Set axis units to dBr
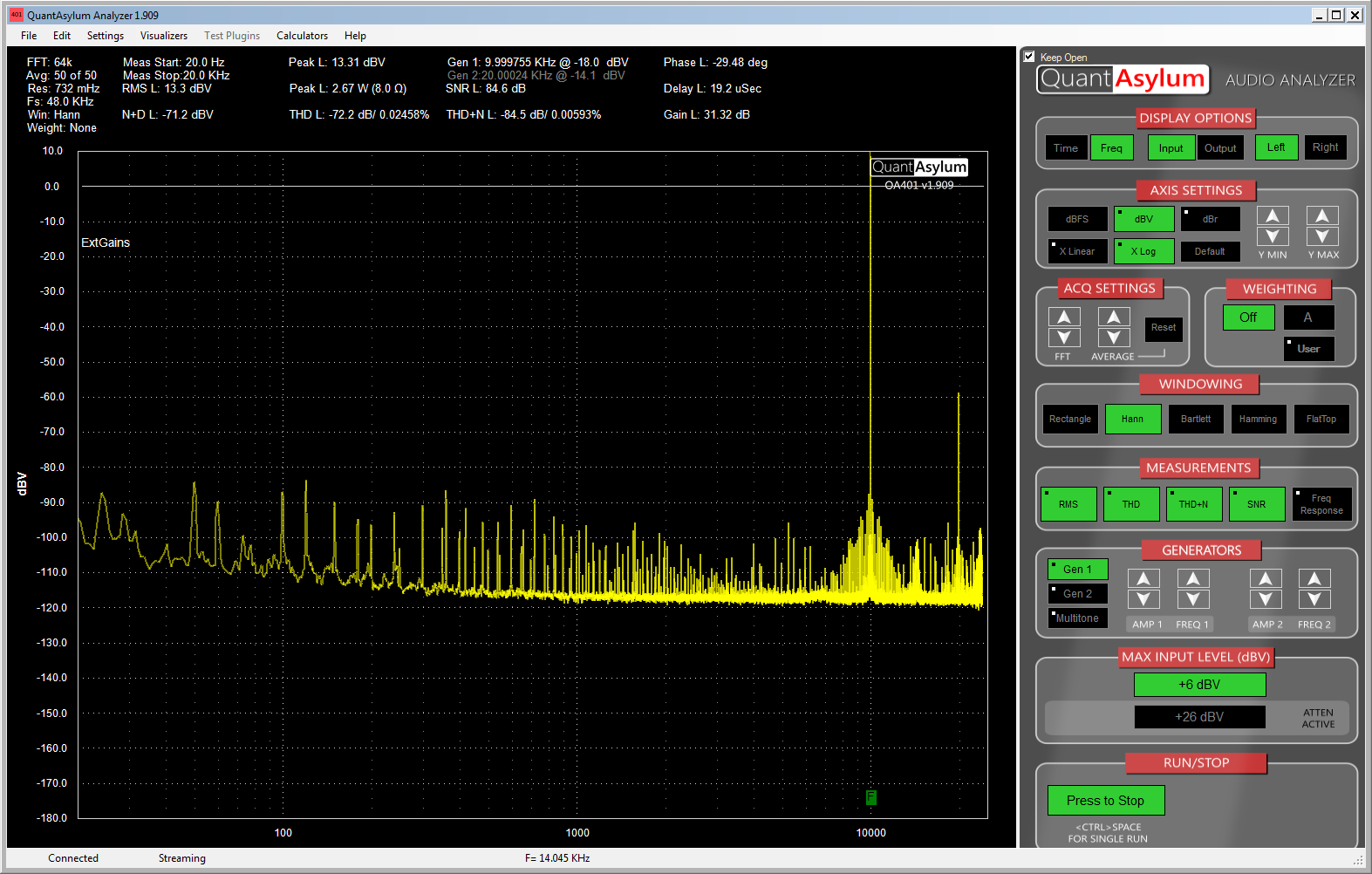 tap(1211, 219)
